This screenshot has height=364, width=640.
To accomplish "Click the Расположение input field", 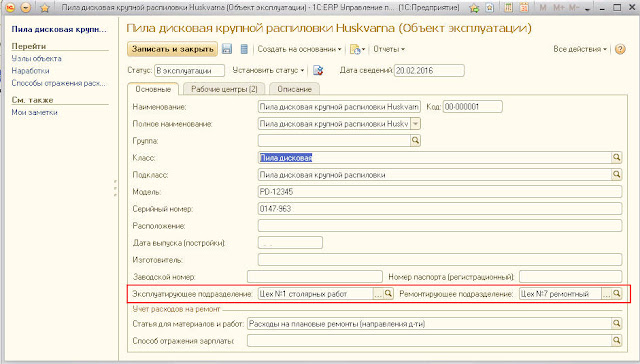I will (x=440, y=226).
